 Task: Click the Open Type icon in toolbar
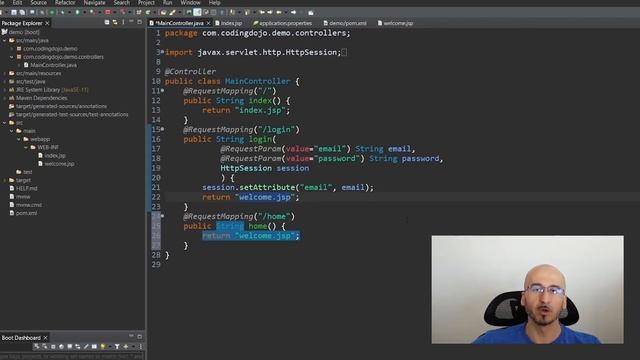pyautogui.click(x=163, y=12)
